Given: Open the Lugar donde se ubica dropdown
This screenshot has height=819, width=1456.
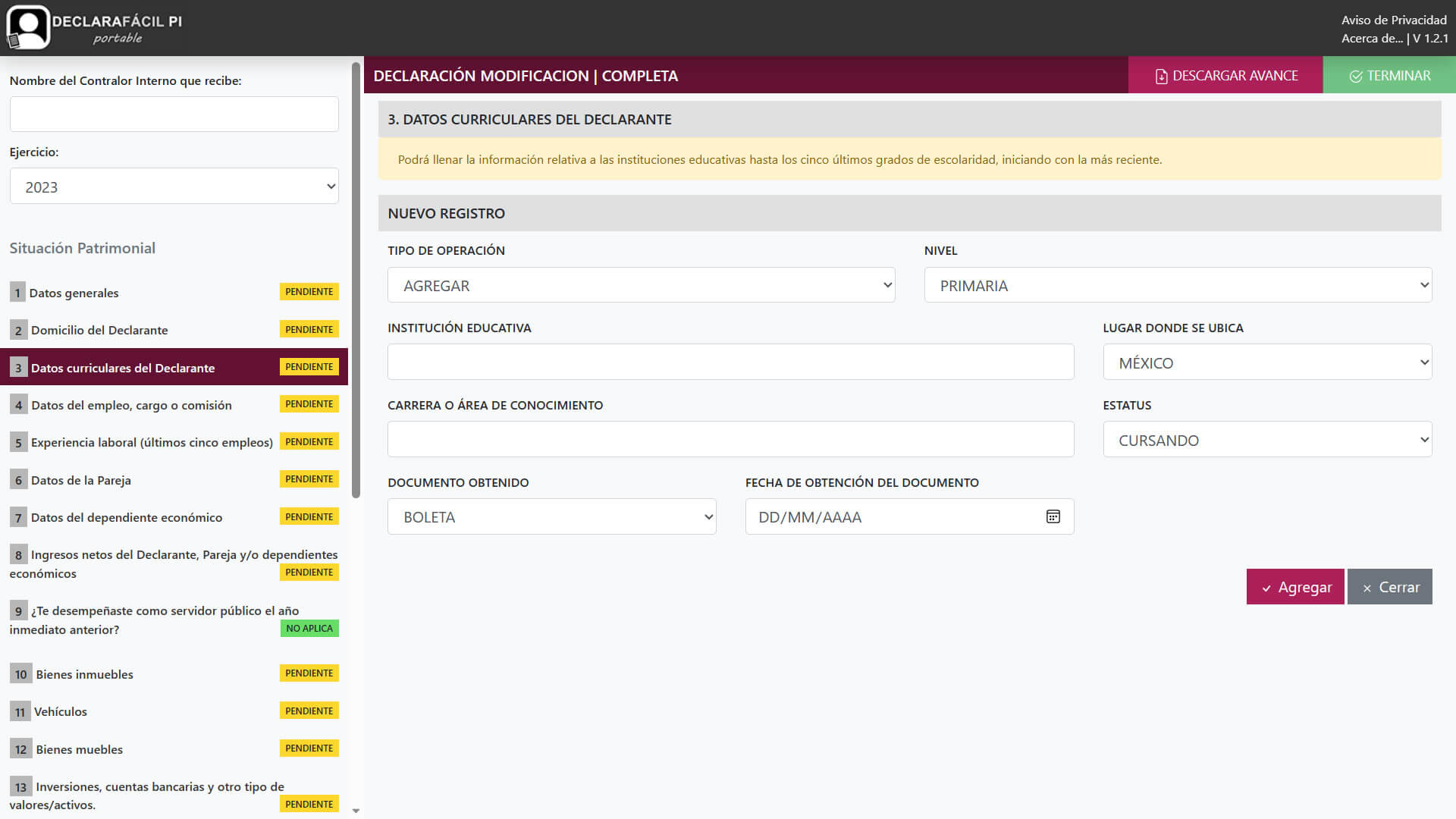Looking at the screenshot, I should click(1267, 362).
